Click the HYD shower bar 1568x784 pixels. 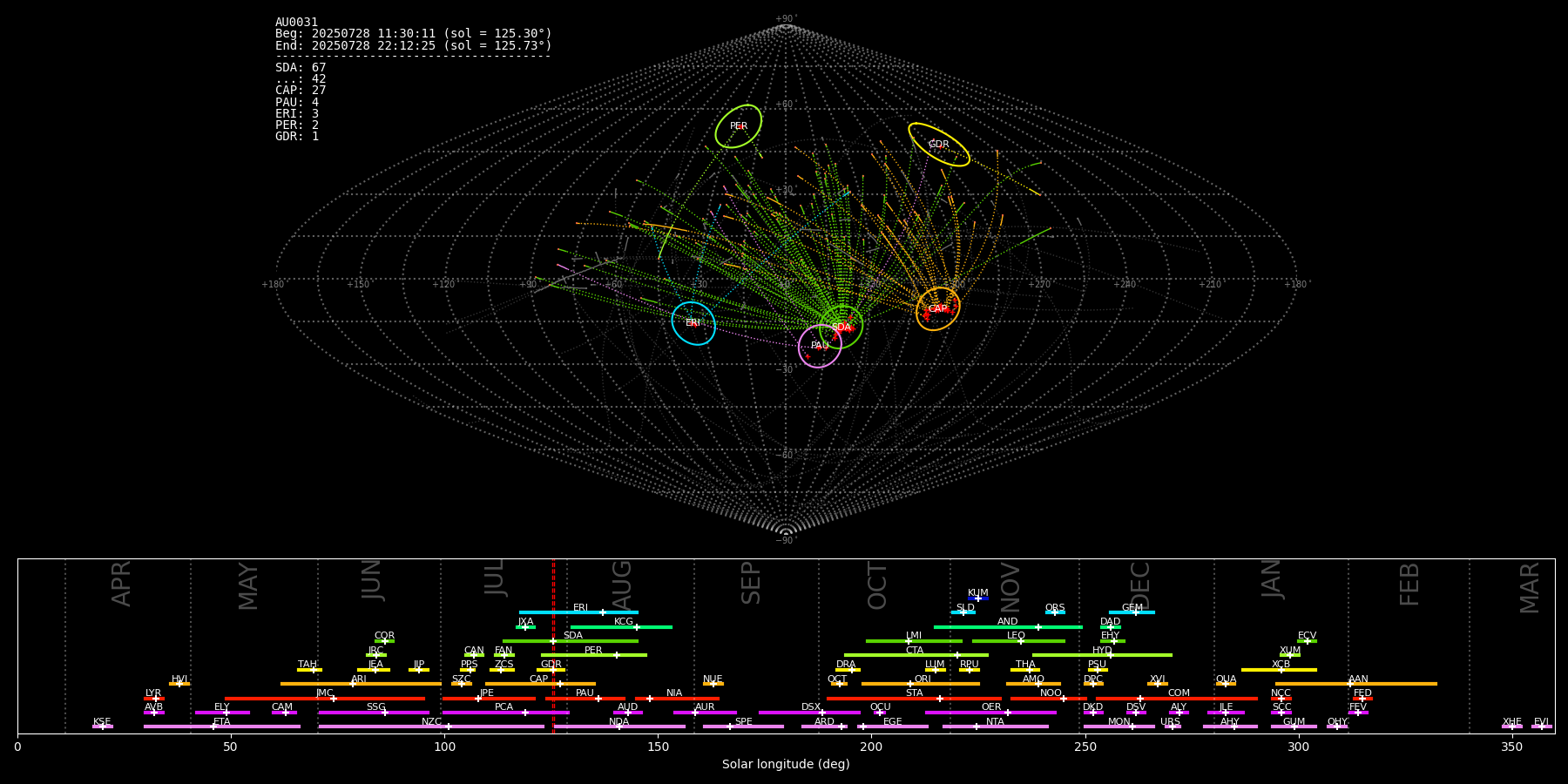coord(1102,655)
